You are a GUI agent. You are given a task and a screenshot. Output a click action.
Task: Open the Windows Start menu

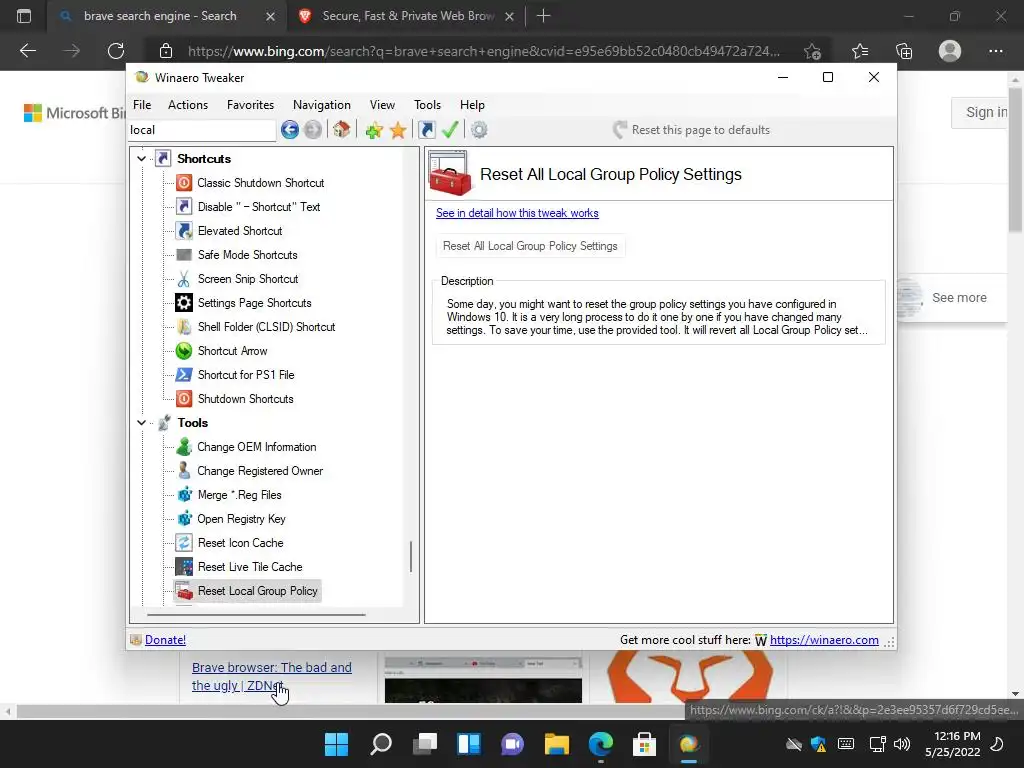[337, 744]
